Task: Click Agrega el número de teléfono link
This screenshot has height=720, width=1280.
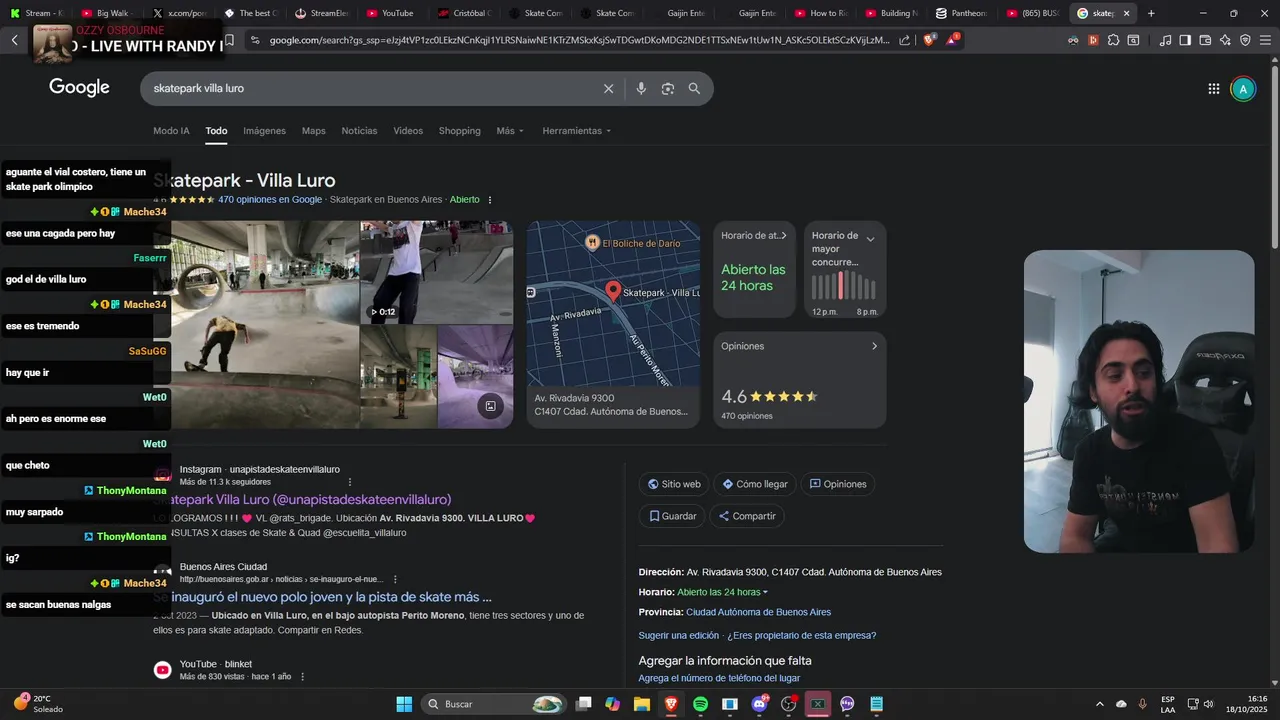Action: point(719,678)
